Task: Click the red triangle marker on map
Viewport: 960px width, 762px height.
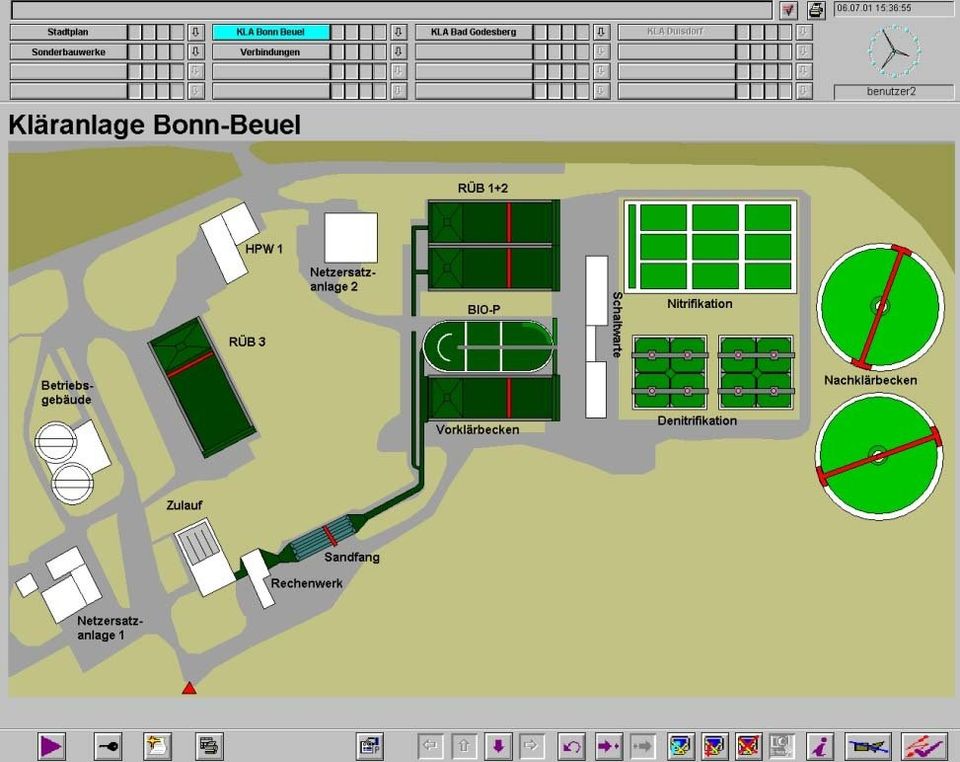Action: point(189,688)
